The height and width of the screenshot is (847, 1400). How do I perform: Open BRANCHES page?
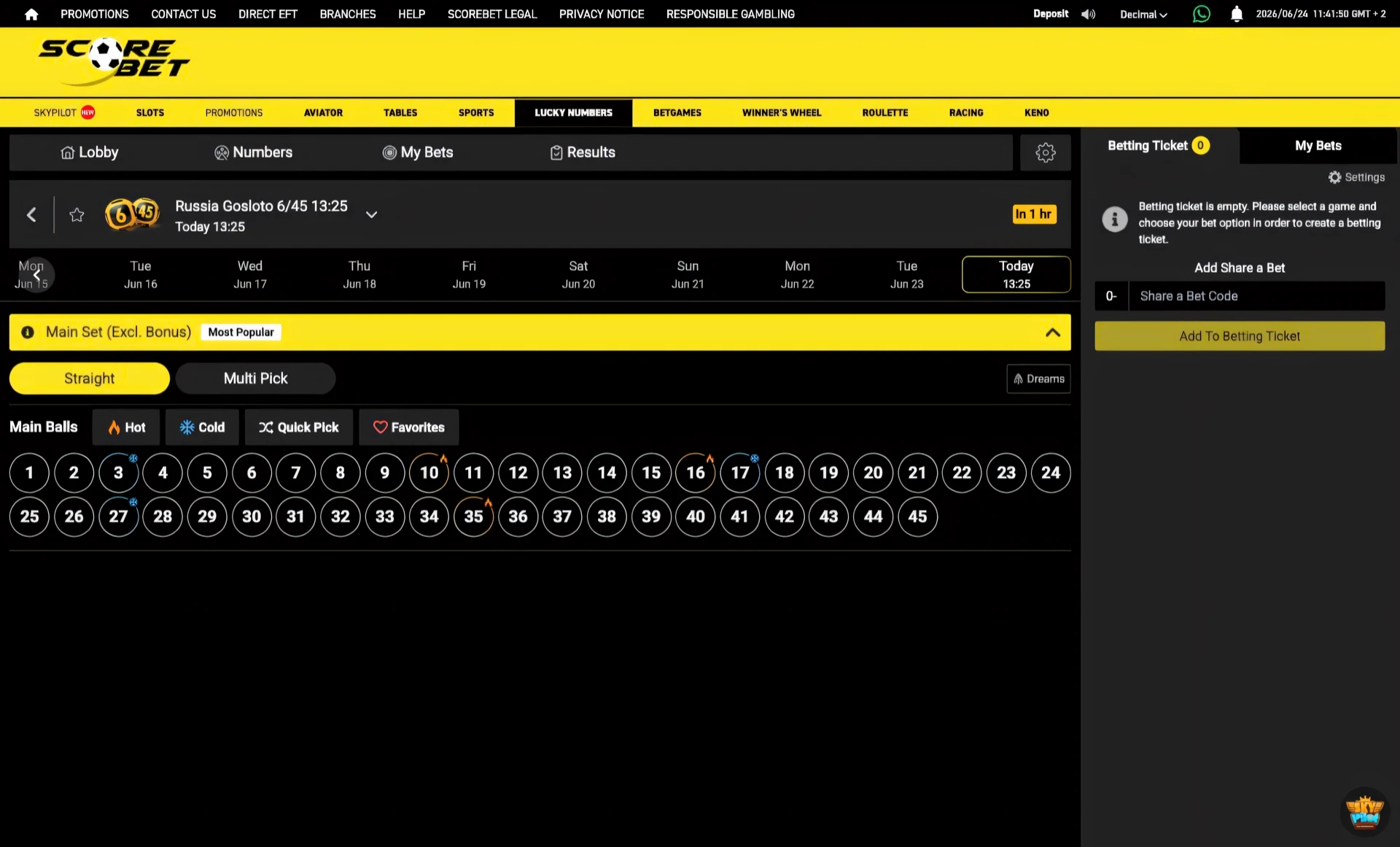click(x=348, y=14)
